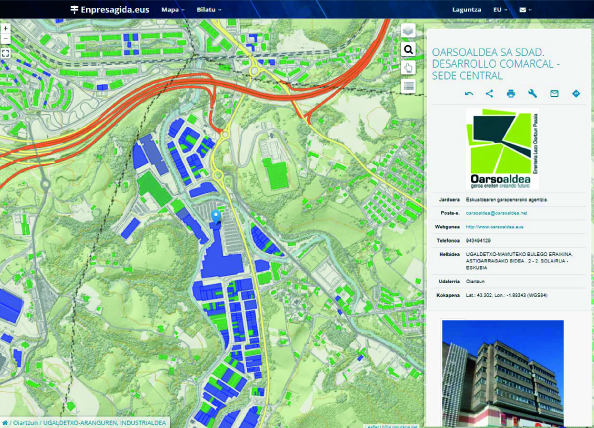Click the blue location pin on map
Screen dimensions: 594x428
(x=216, y=217)
